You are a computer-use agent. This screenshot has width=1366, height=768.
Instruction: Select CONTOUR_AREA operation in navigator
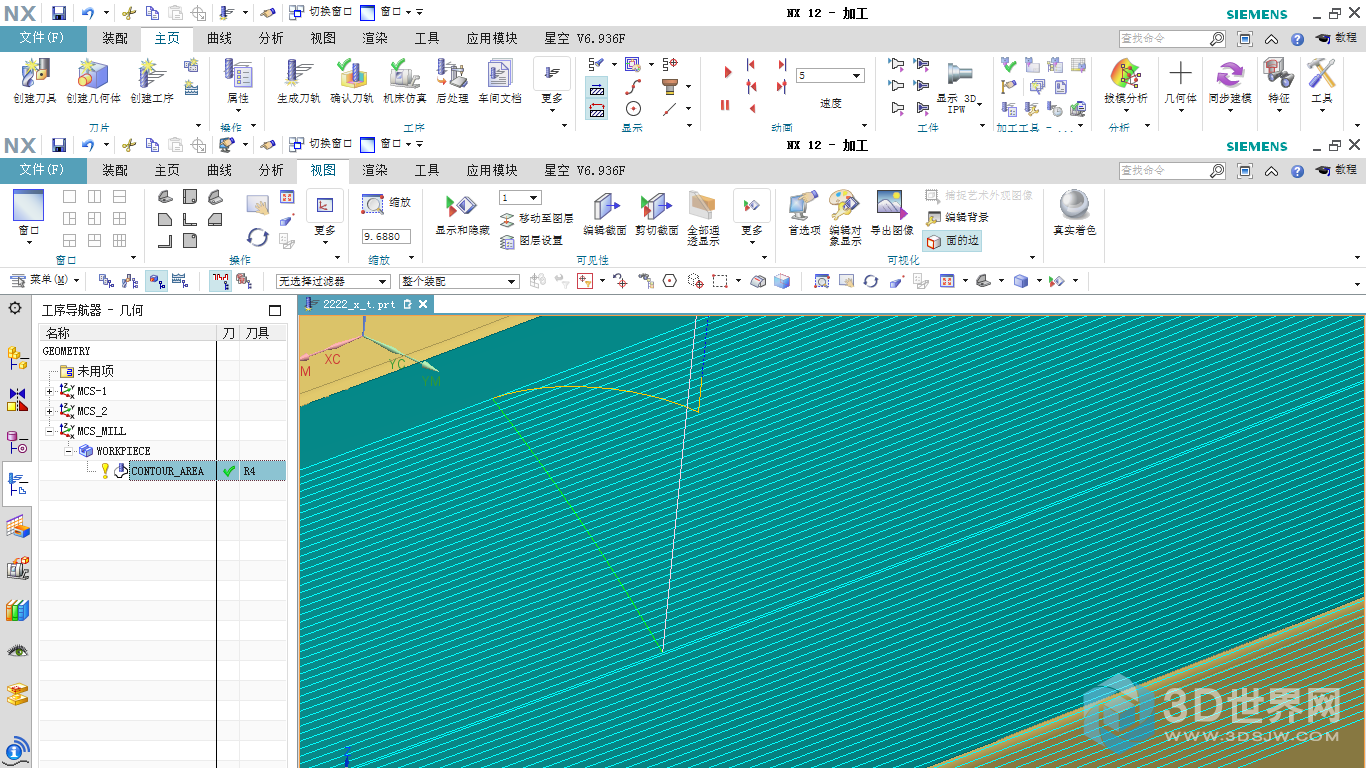(167, 471)
